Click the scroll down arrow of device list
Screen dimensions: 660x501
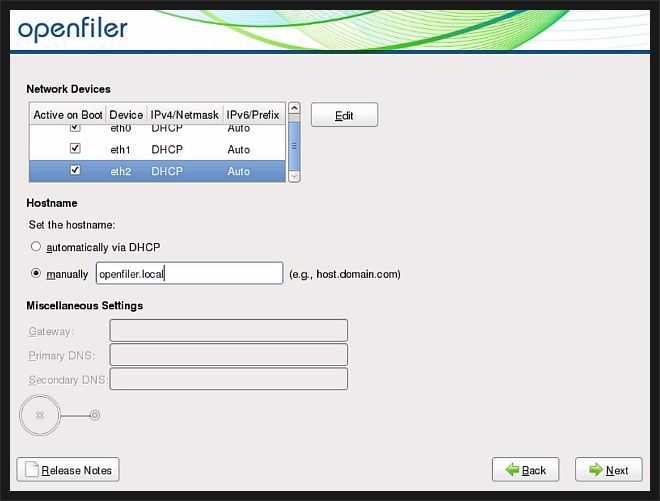click(294, 176)
